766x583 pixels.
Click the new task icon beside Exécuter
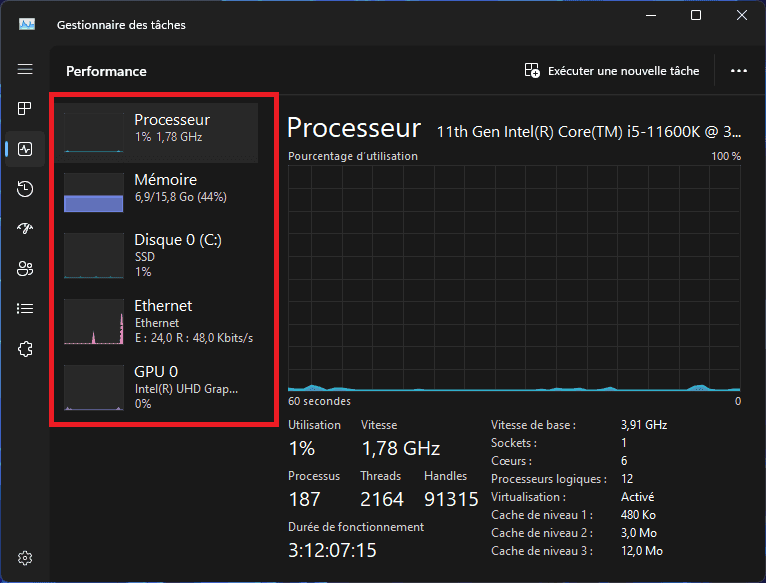[x=532, y=70]
